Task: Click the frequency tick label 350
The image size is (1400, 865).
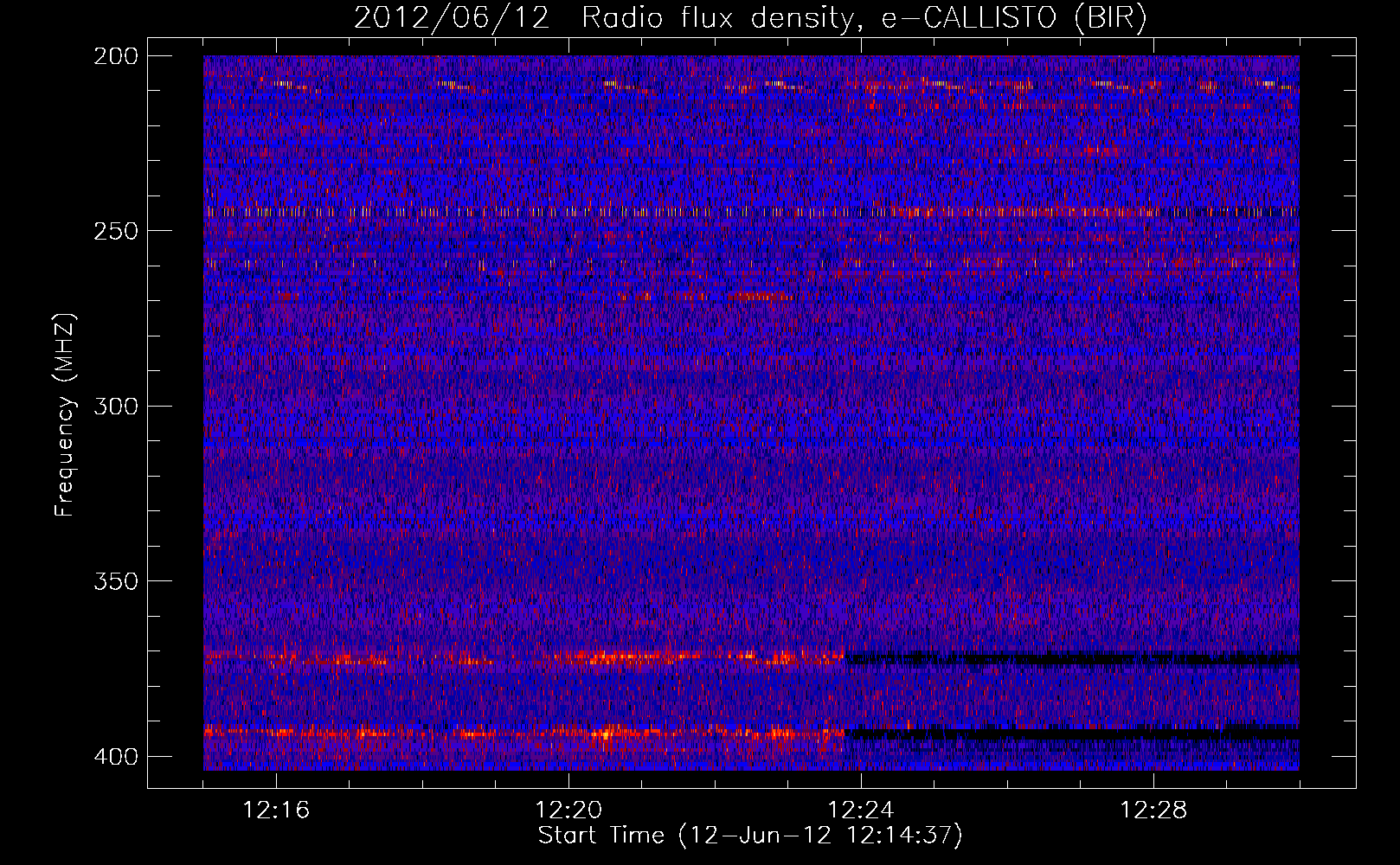Action: click(x=116, y=581)
